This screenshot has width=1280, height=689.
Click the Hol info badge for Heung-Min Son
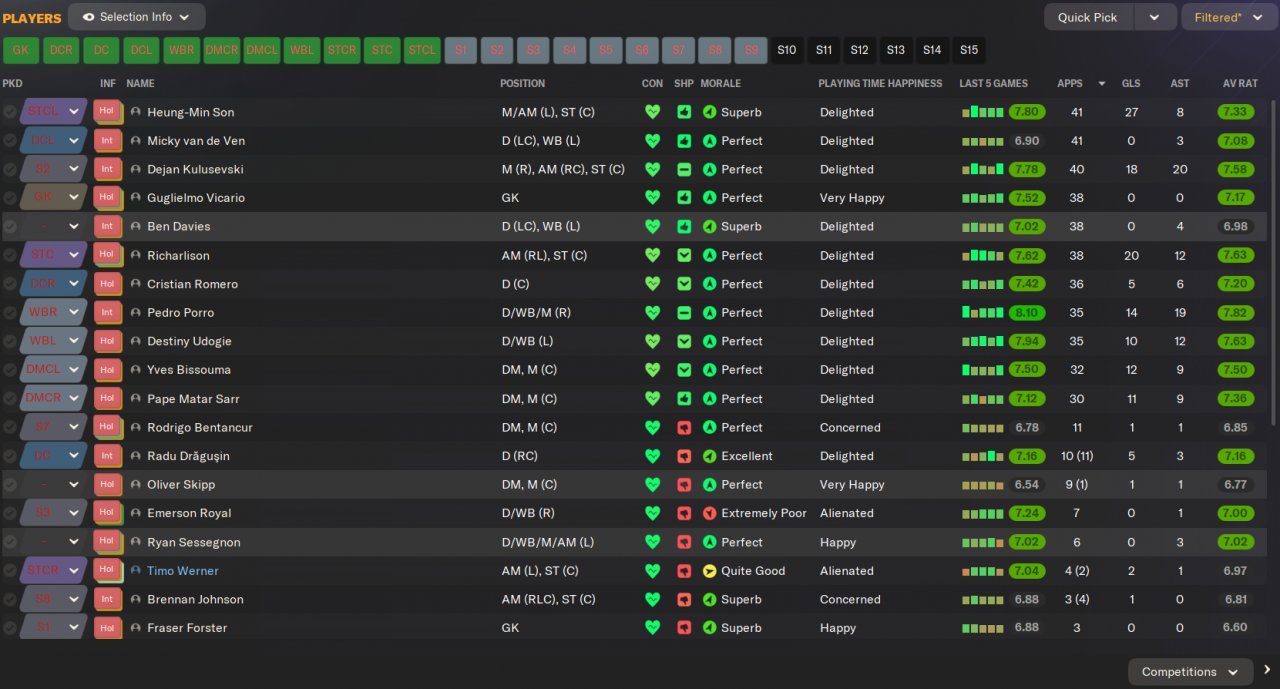coord(107,112)
